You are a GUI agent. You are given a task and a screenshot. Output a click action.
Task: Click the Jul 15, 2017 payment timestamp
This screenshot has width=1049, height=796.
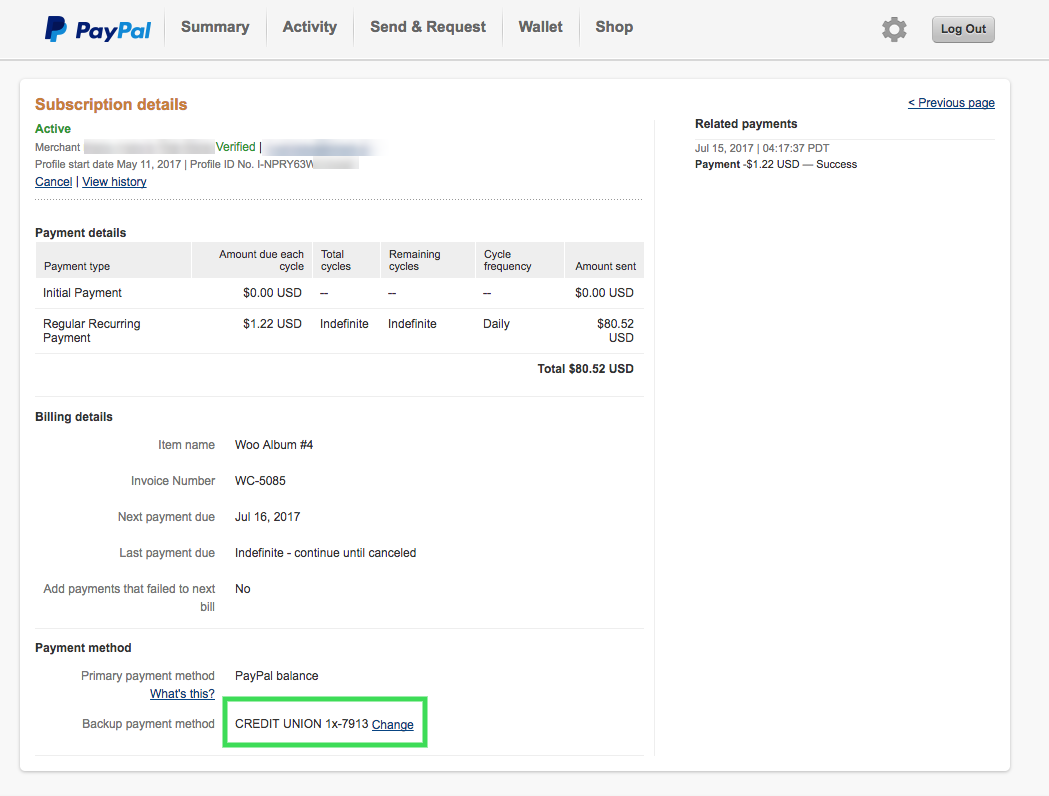[x=762, y=148]
